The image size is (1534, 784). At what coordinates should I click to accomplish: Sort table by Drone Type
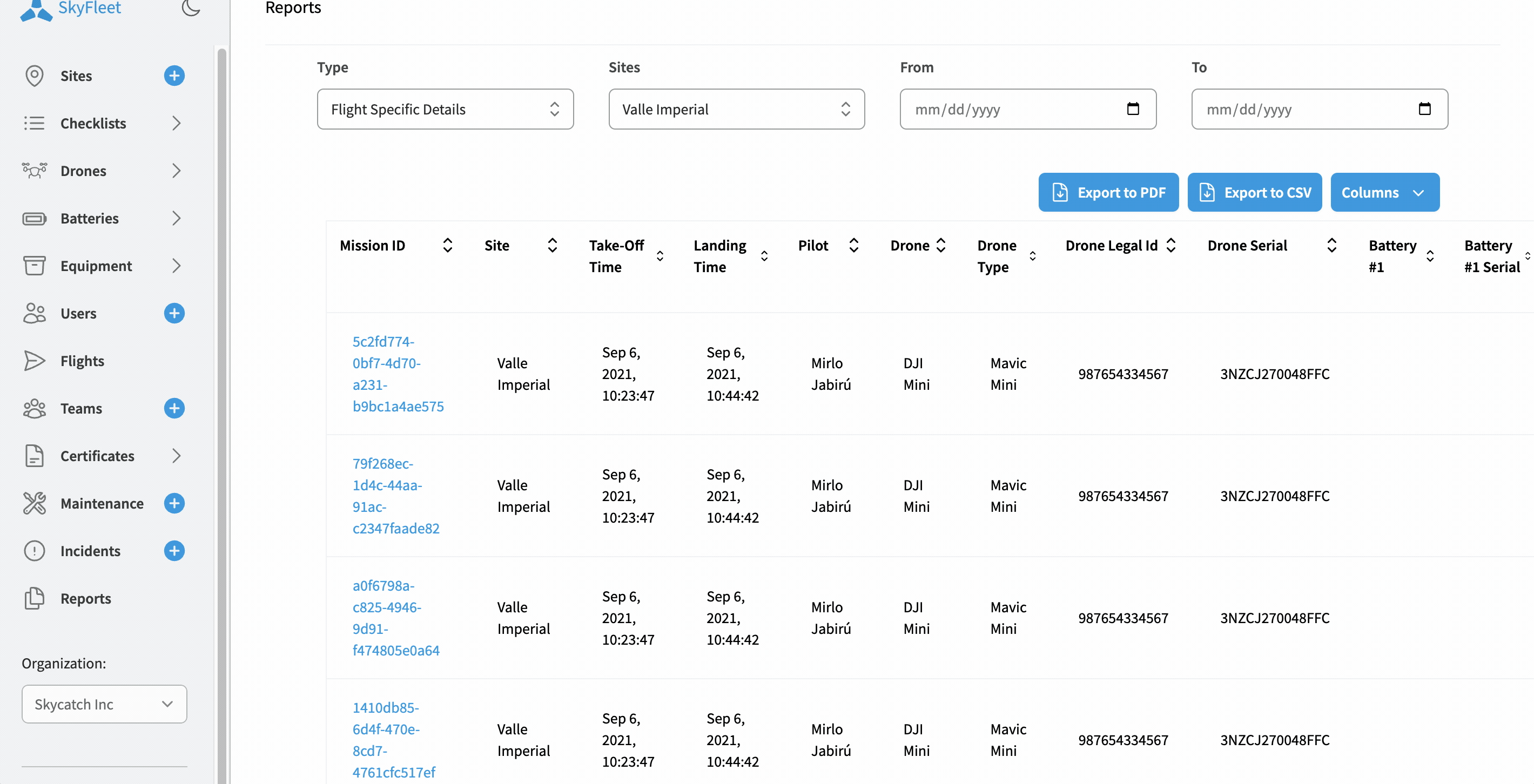click(1033, 256)
